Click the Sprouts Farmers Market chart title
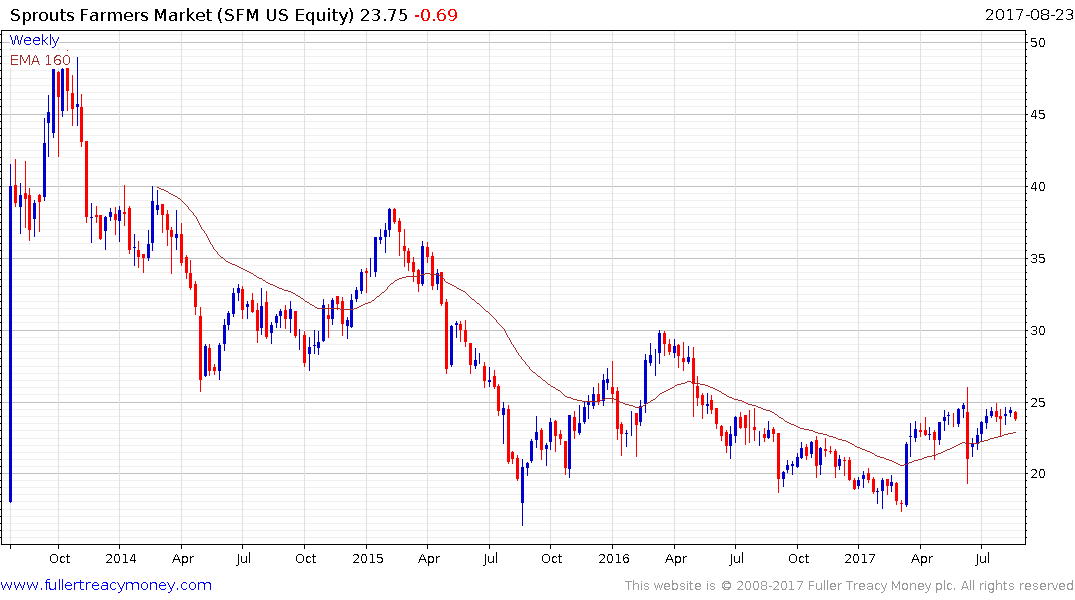This screenshot has width=1075, height=600. (181, 15)
